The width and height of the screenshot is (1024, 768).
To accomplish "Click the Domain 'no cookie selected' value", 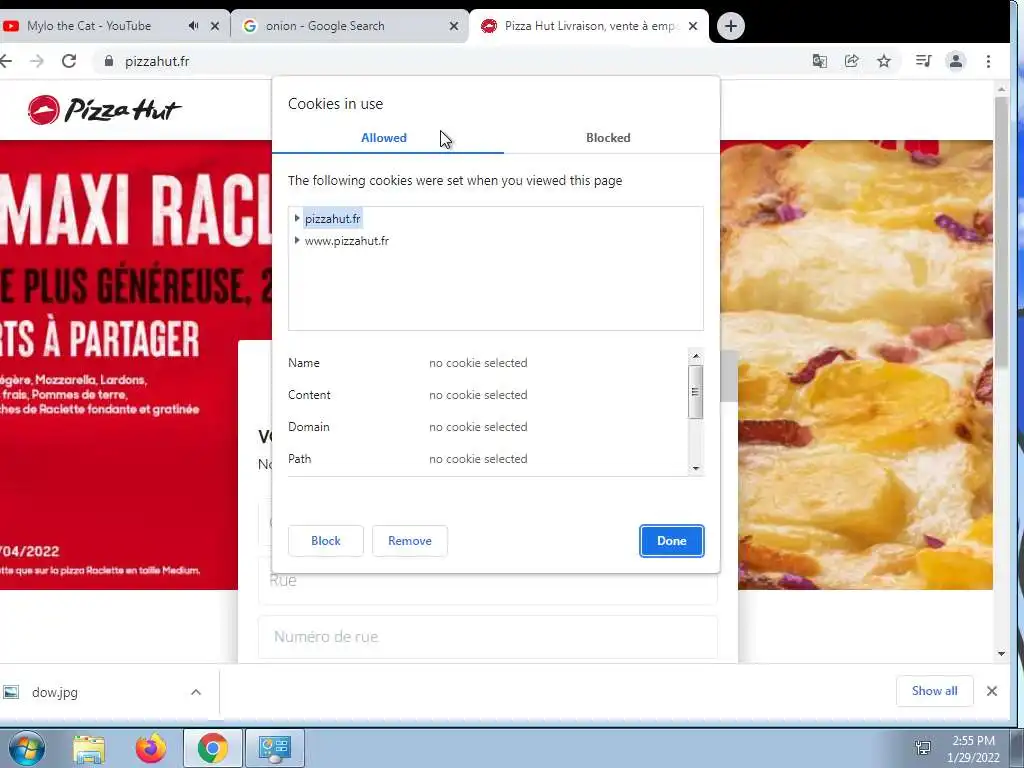I will coord(478,427).
